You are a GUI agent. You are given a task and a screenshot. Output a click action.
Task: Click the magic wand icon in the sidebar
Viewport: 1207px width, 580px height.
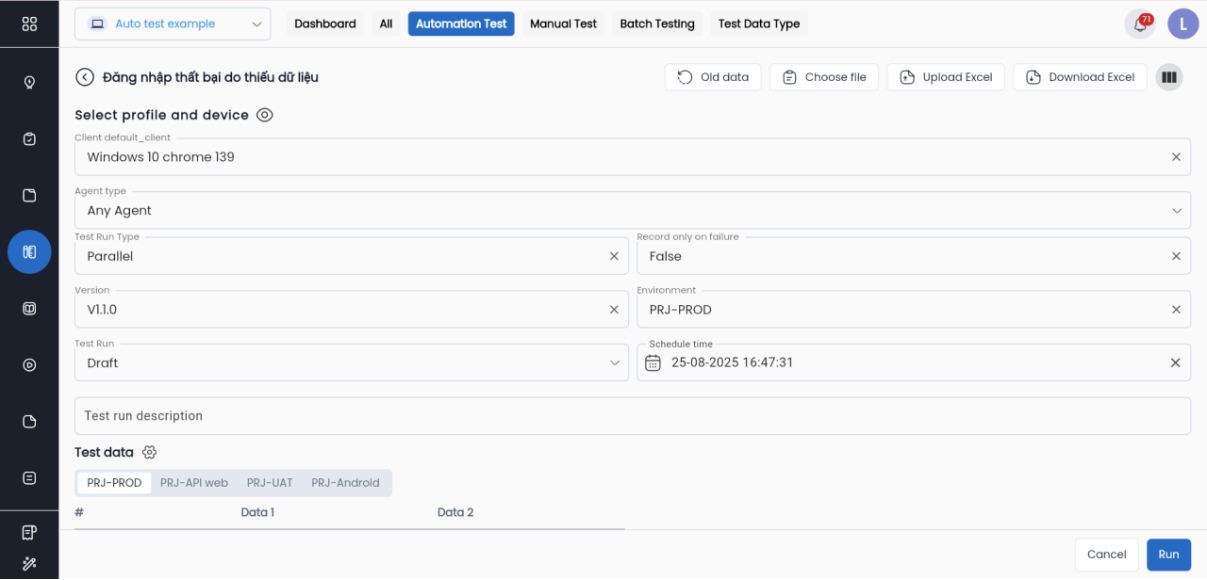(x=29, y=563)
